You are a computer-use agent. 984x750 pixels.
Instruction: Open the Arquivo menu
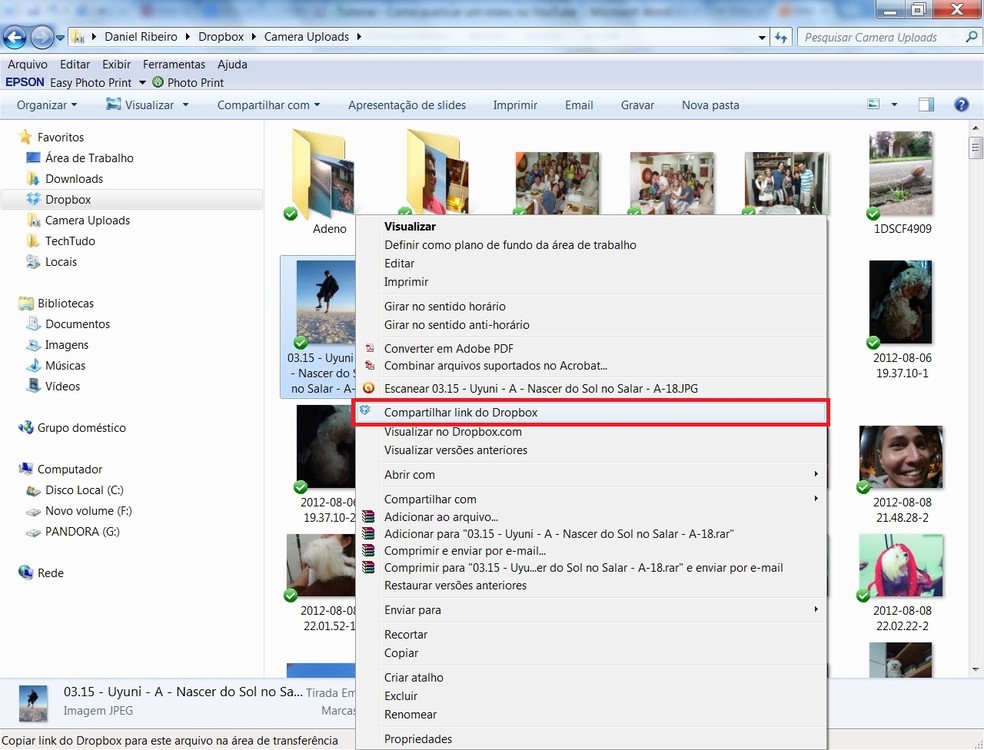click(27, 65)
